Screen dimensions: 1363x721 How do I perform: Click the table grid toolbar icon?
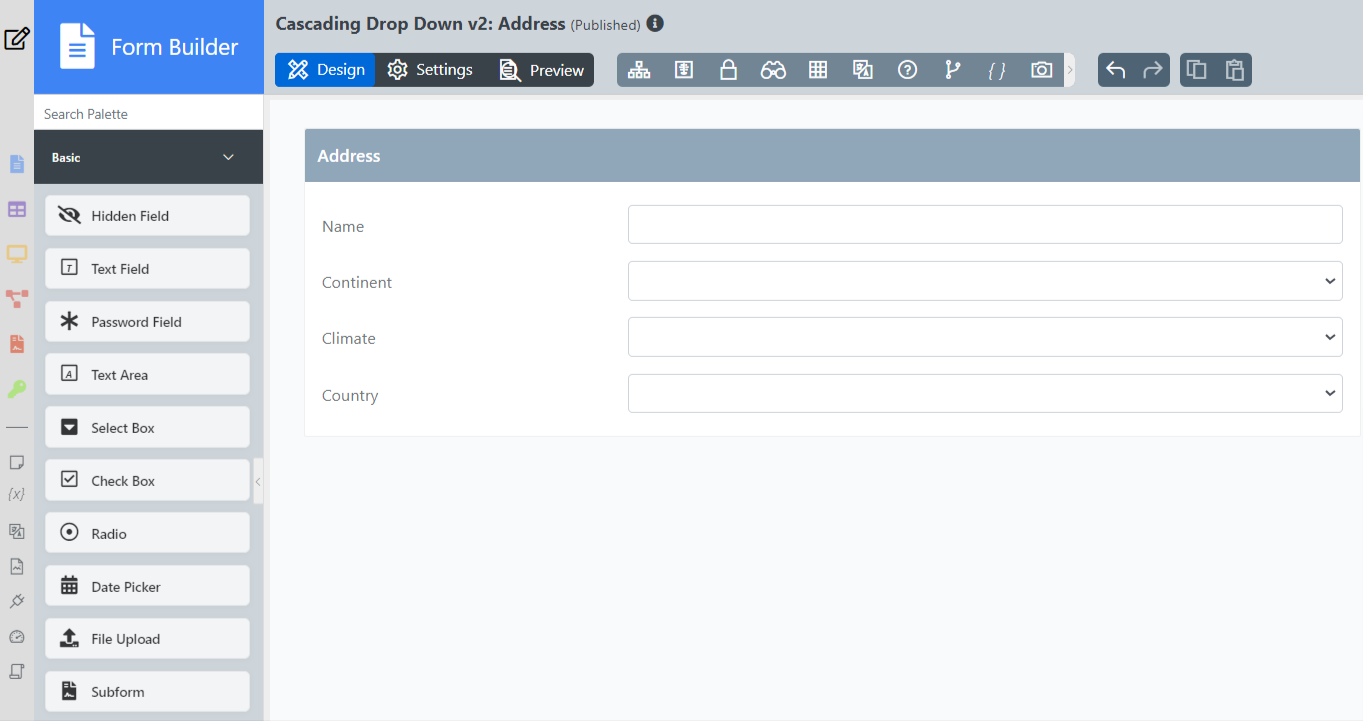coord(818,70)
